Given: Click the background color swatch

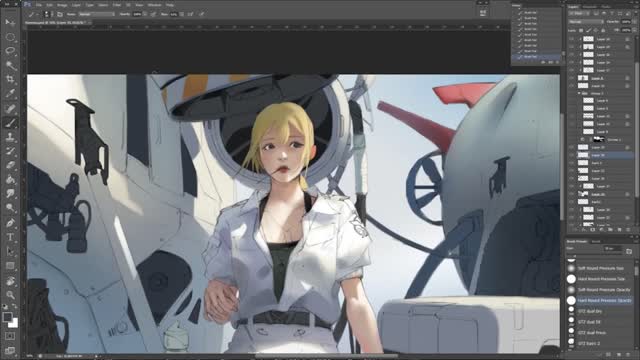Looking at the screenshot, I should coord(13,323).
